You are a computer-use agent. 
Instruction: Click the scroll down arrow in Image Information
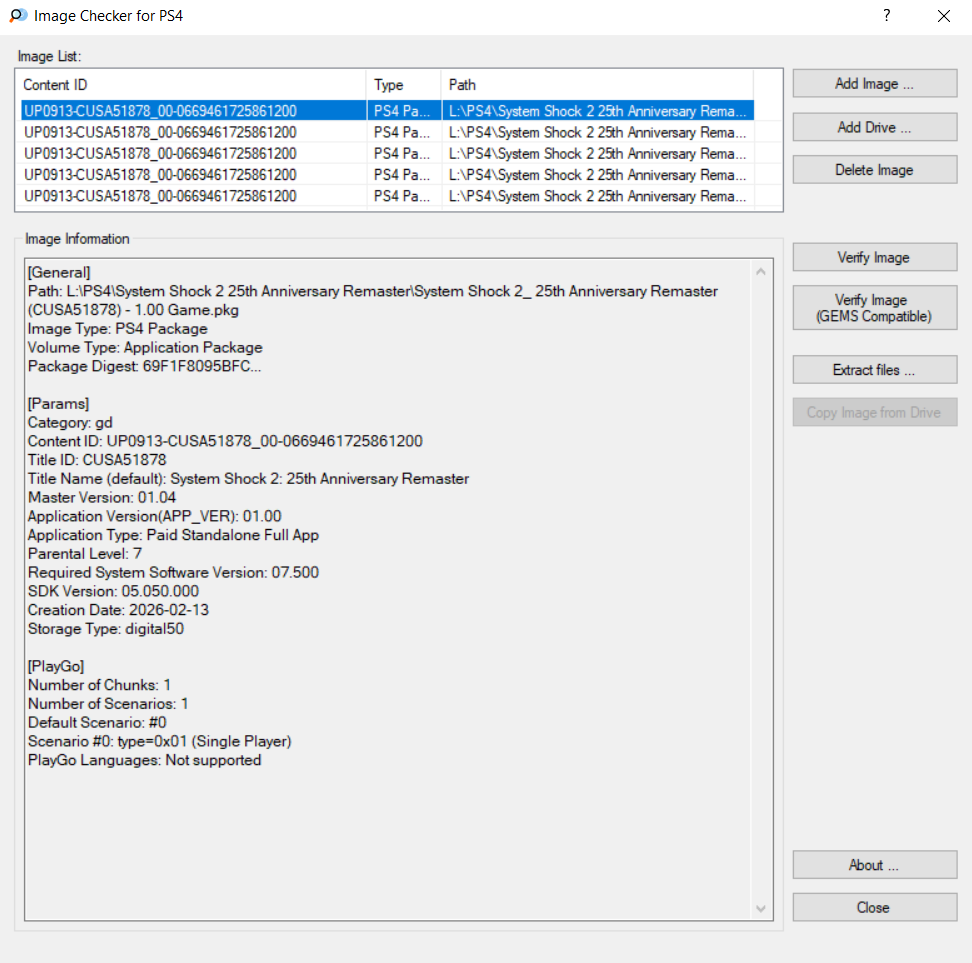tap(762, 908)
